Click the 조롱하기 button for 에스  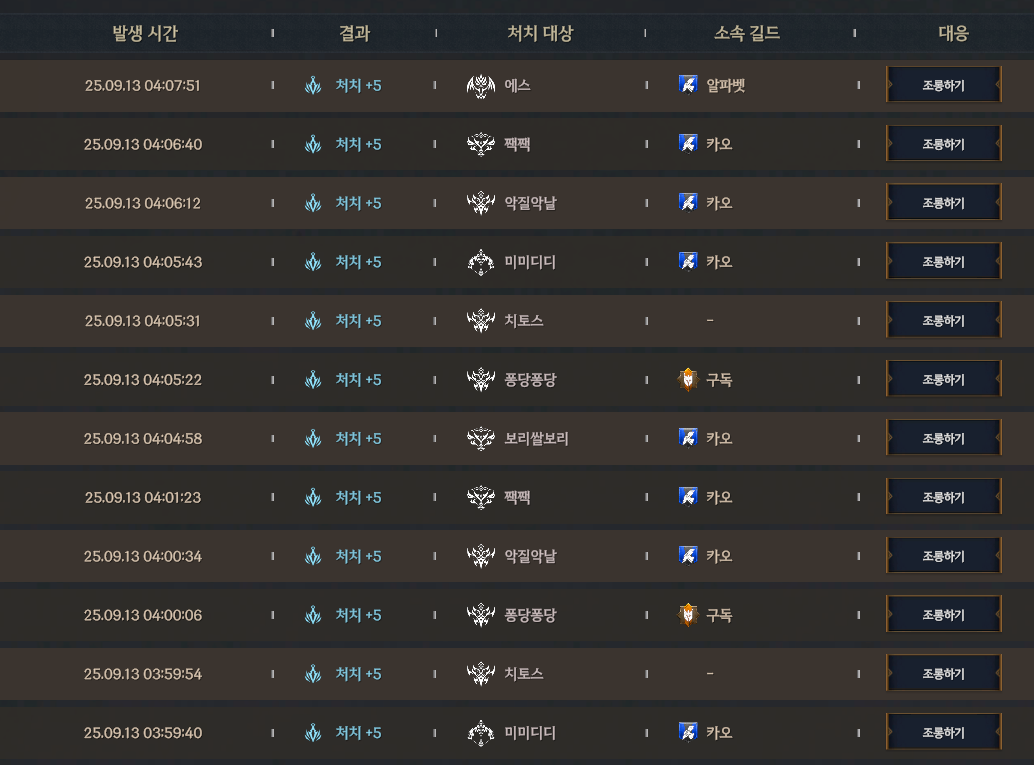pyautogui.click(x=944, y=84)
